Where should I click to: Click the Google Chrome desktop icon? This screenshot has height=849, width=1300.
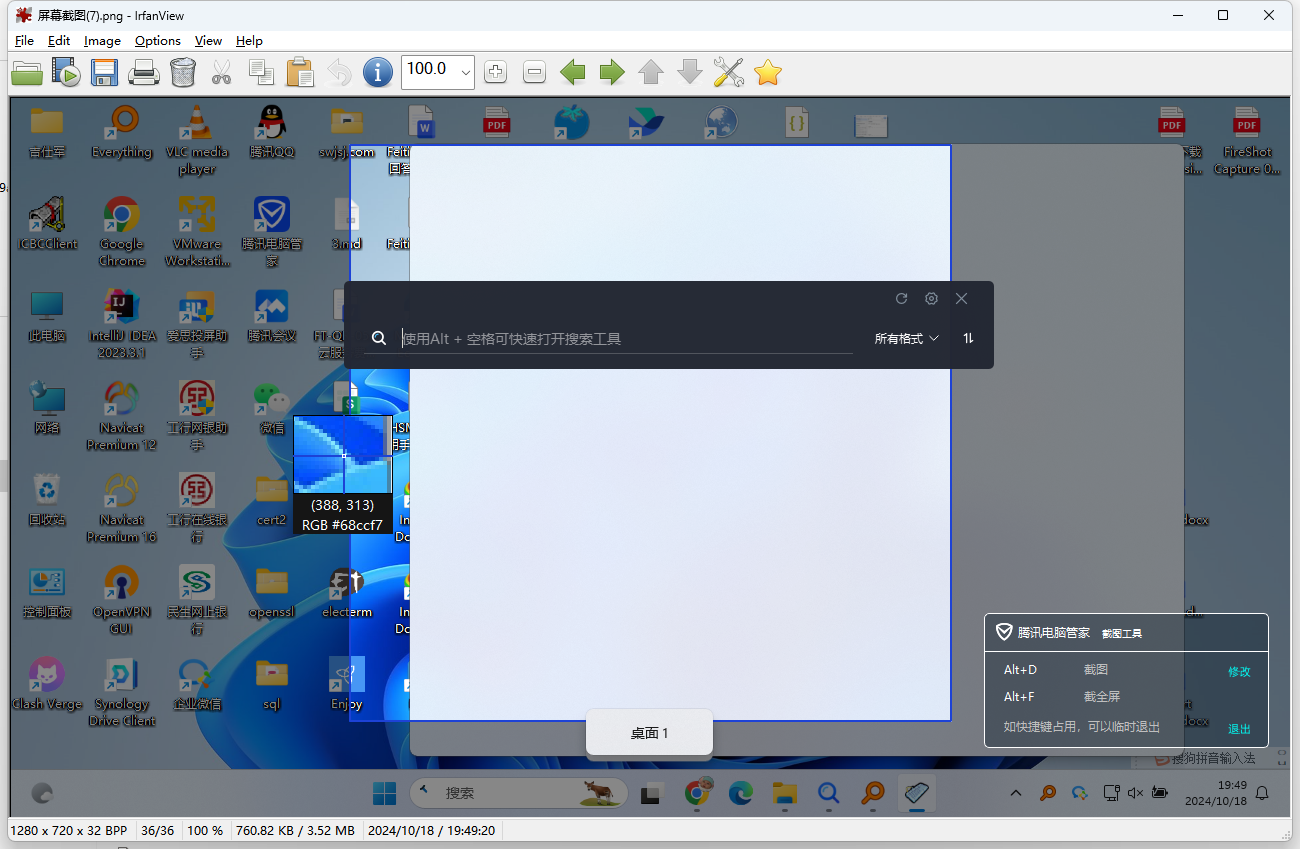click(121, 231)
